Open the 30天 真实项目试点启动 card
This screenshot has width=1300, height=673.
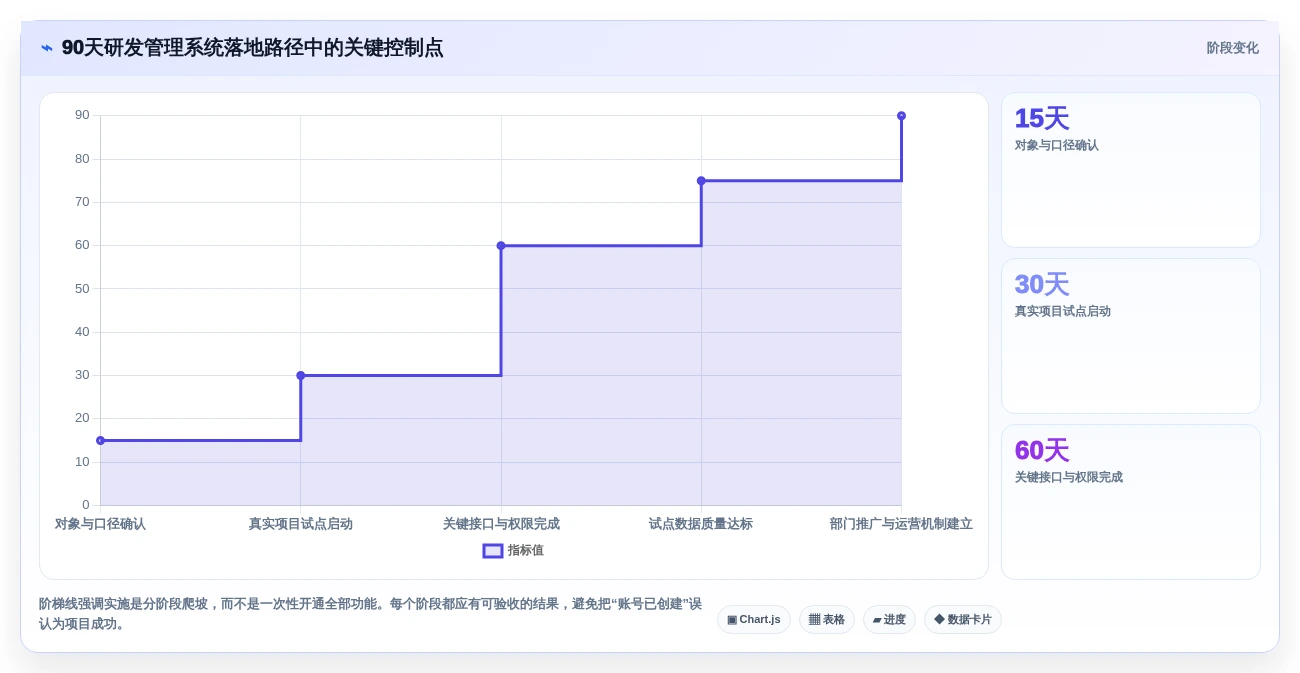(x=1131, y=336)
